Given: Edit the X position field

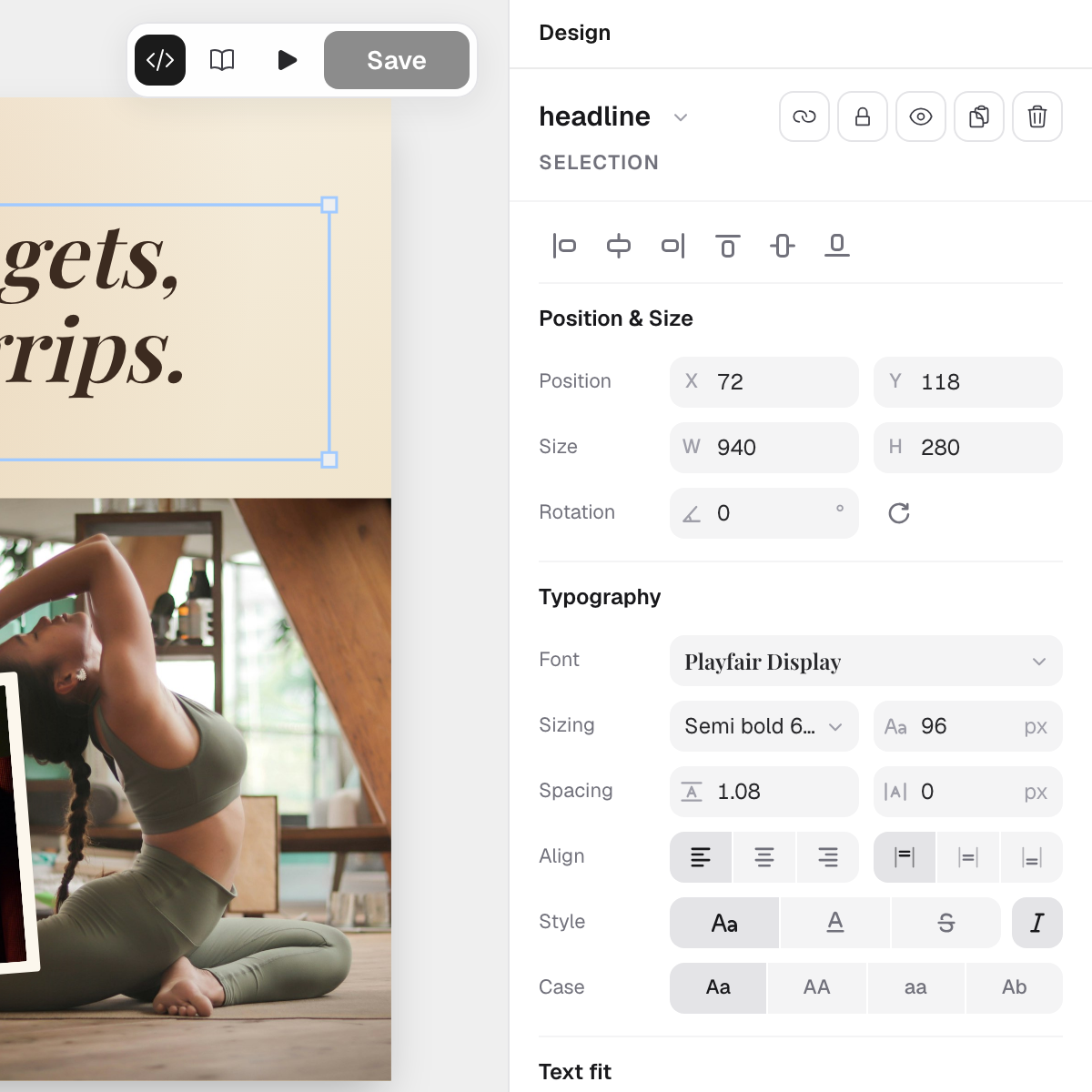Looking at the screenshot, I should 764,382.
